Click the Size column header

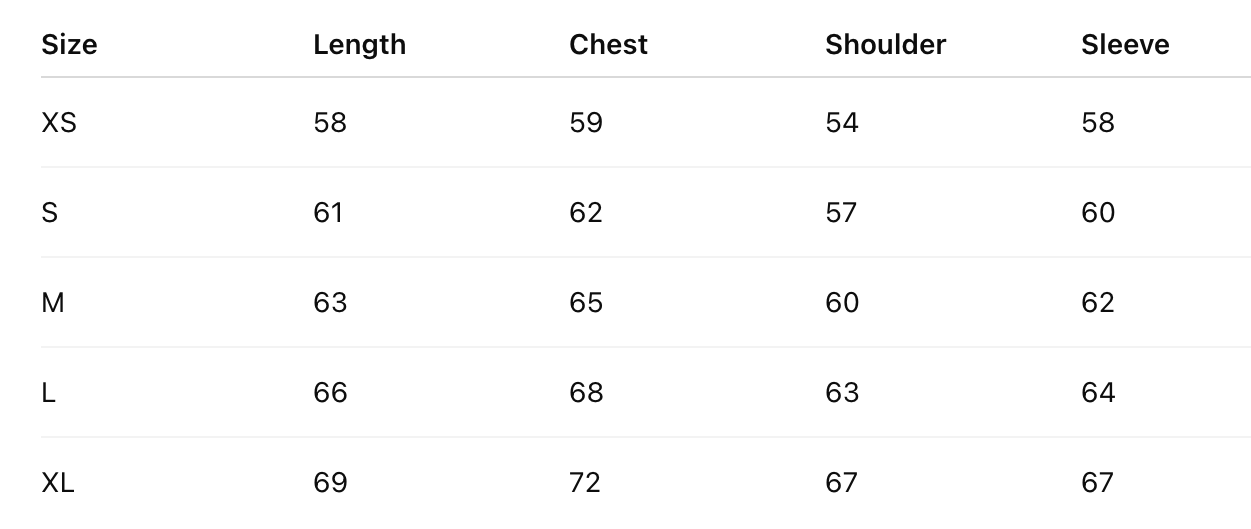click(x=69, y=45)
